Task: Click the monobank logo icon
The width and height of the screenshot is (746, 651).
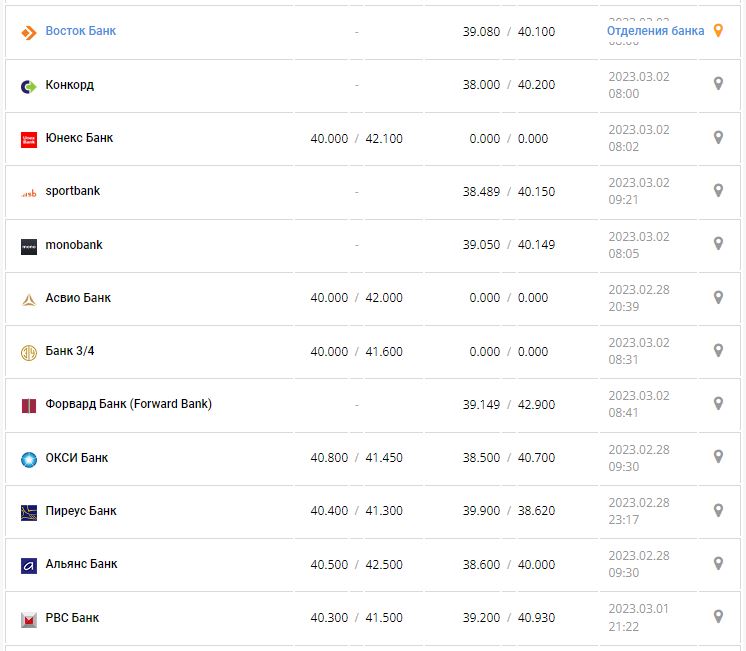Action: pyautogui.click(x=29, y=246)
